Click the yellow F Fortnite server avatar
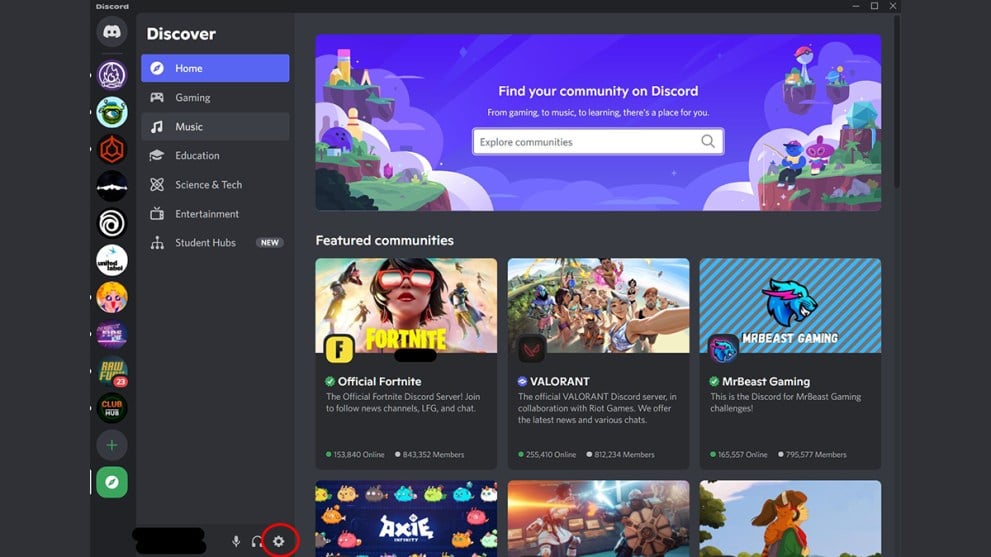Screen dimensions: 991x557 339,349
